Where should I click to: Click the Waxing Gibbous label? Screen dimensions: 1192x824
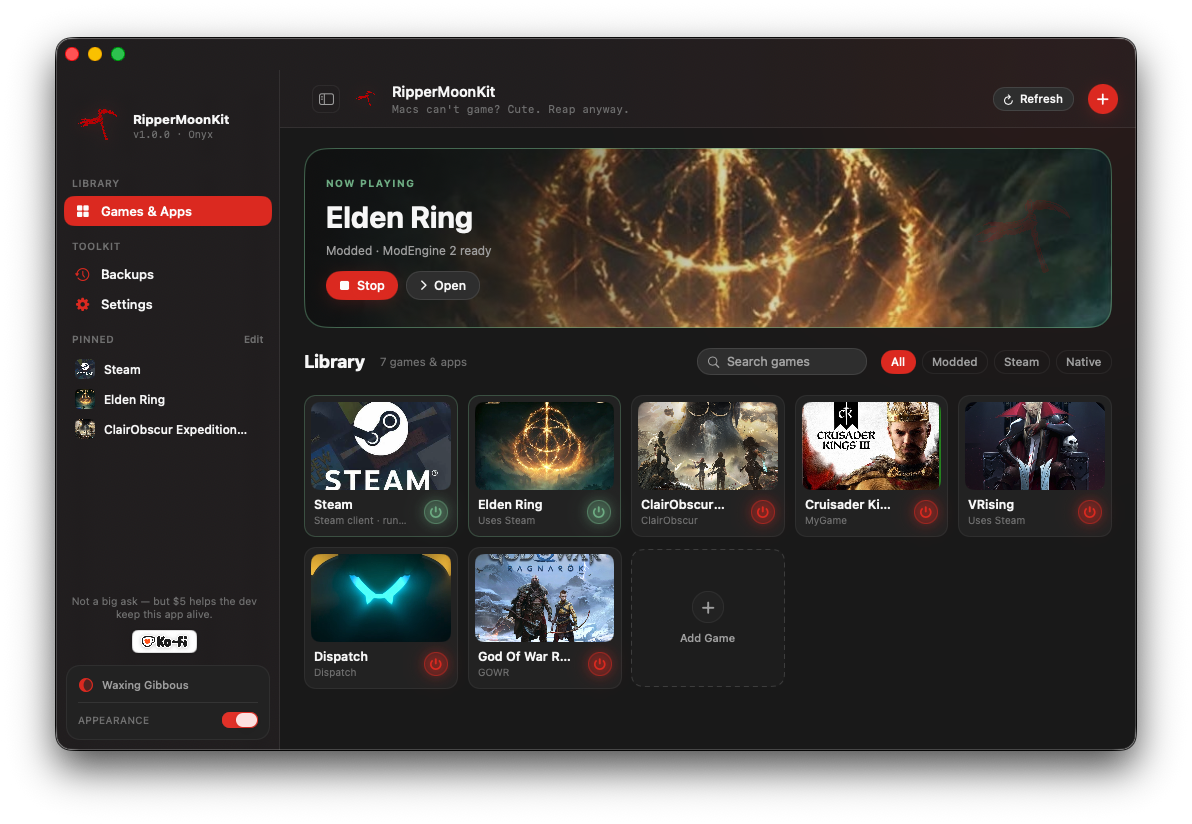tap(145, 685)
